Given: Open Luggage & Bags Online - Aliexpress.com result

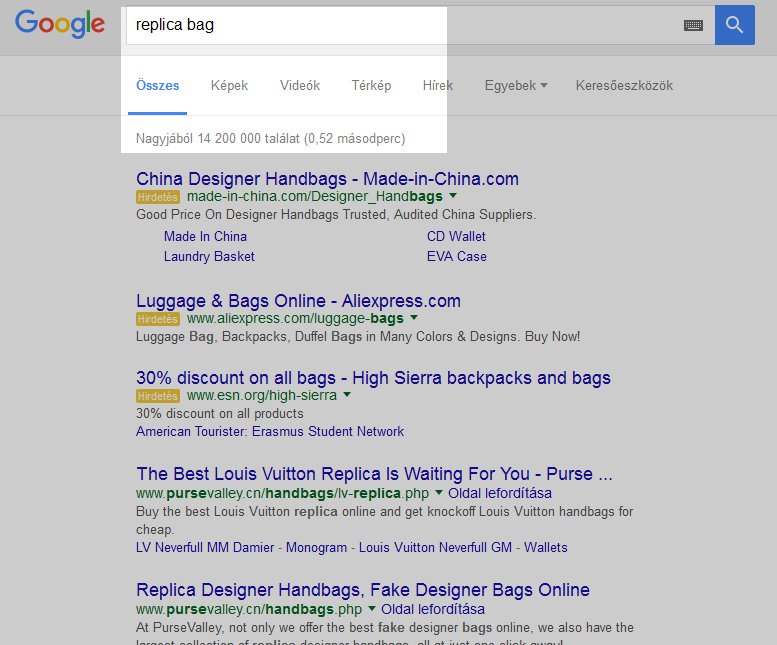Looking at the screenshot, I should [x=298, y=301].
